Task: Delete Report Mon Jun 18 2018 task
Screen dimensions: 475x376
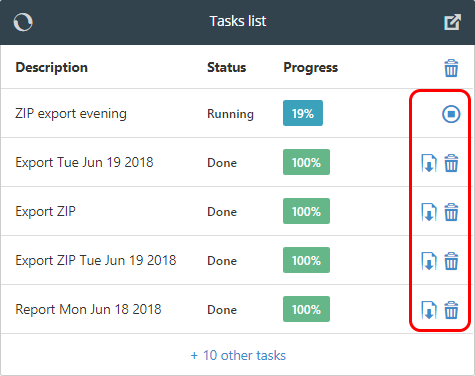Action: [451, 310]
